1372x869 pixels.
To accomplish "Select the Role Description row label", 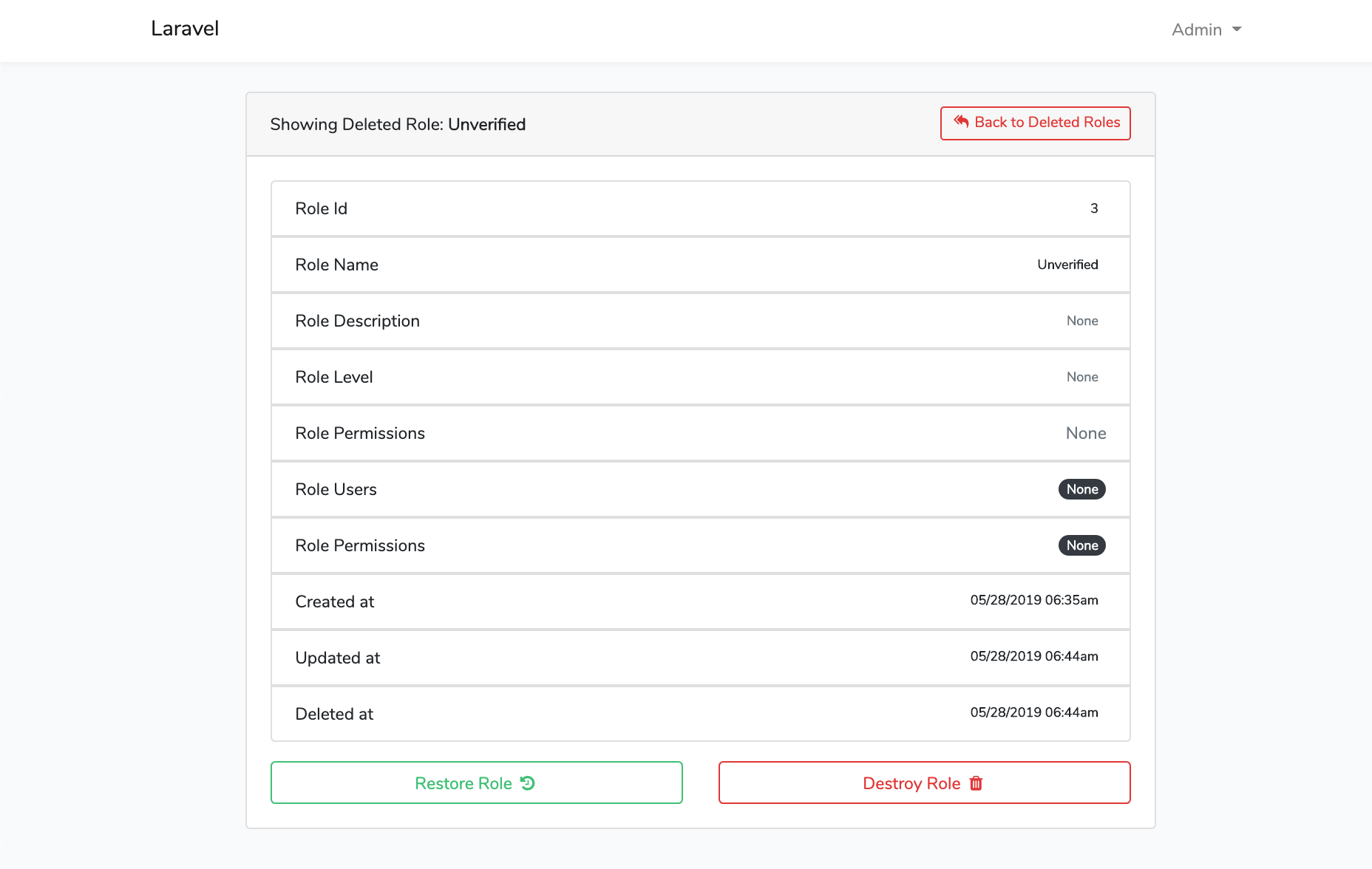I will point(357,321).
